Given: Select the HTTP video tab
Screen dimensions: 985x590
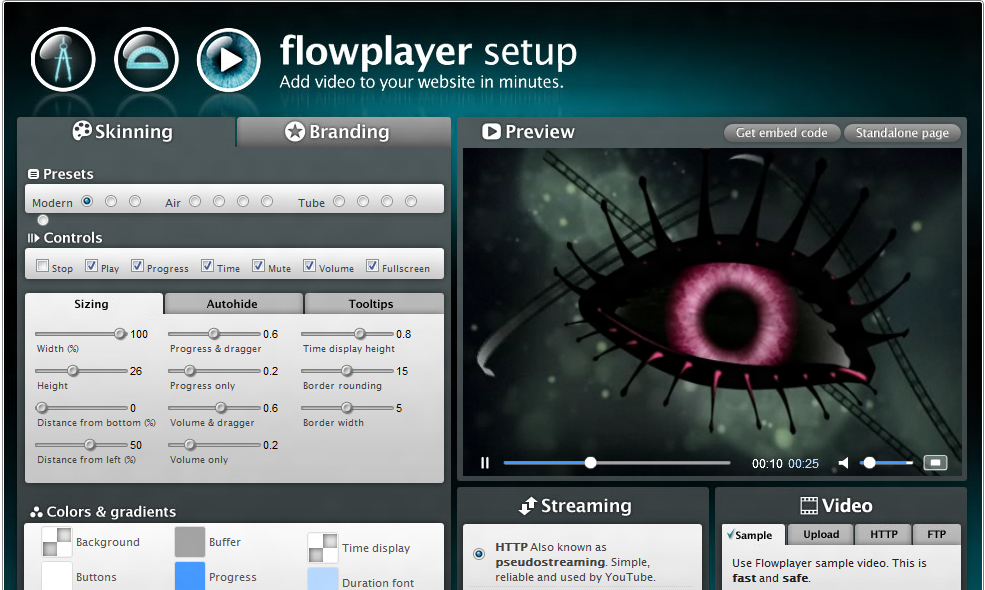Looking at the screenshot, I should coord(883,534).
